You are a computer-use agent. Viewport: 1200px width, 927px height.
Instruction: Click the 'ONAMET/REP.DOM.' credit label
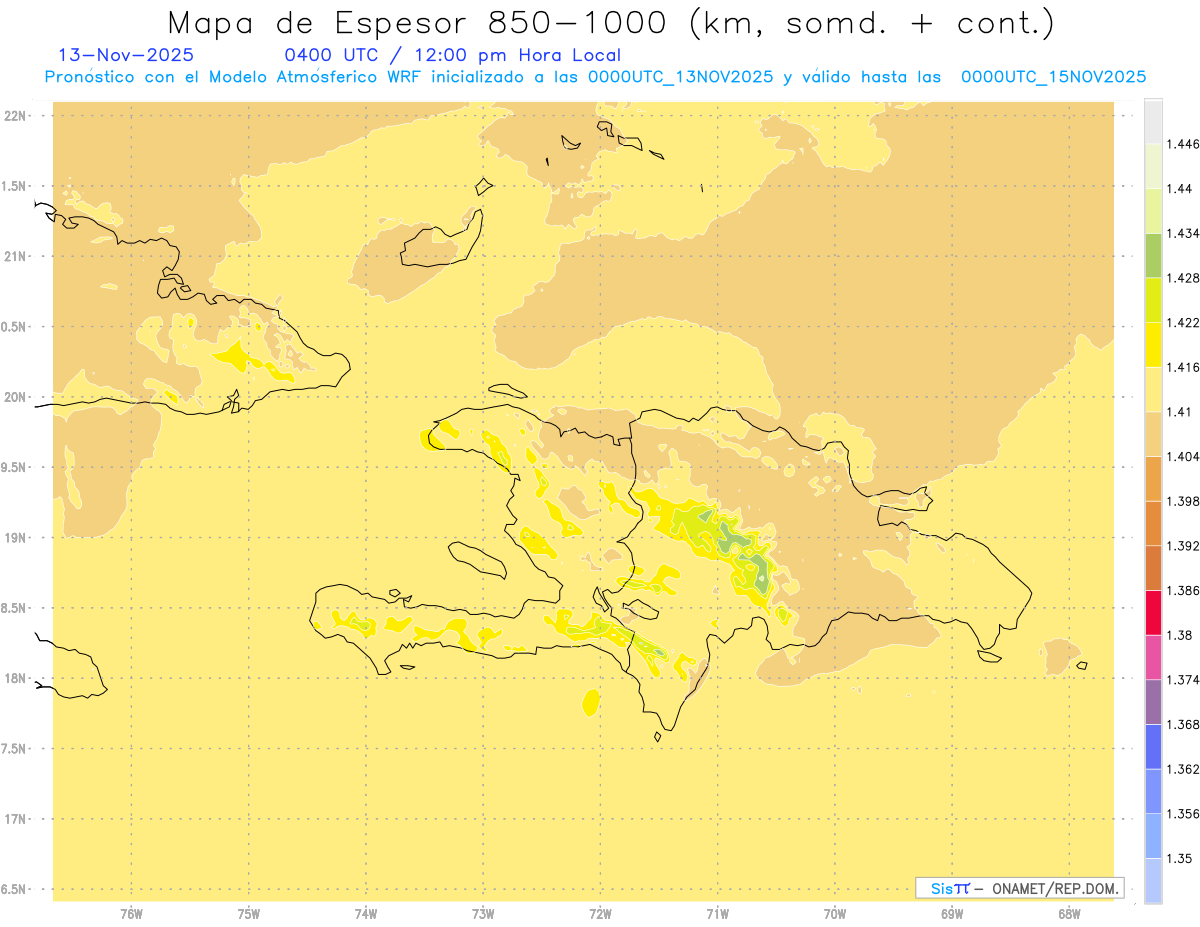(1055, 888)
